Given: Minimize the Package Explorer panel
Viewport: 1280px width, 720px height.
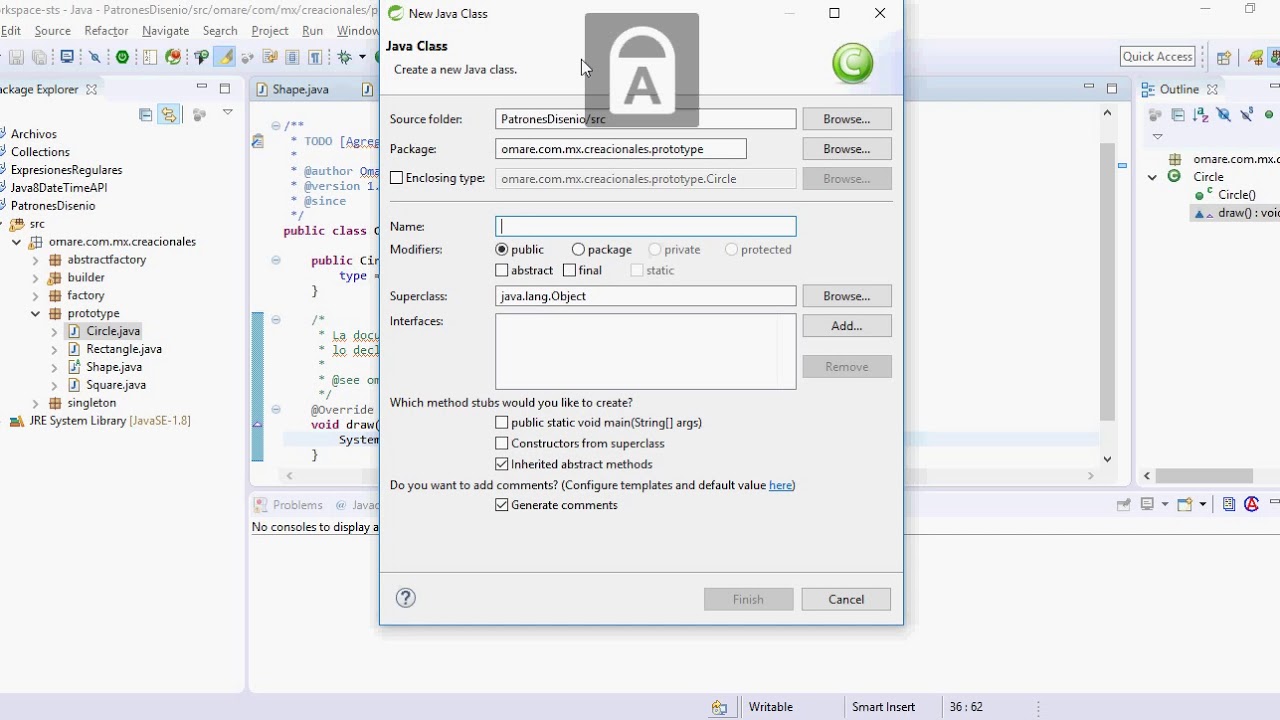Looking at the screenshot, I should coord(201,87).
